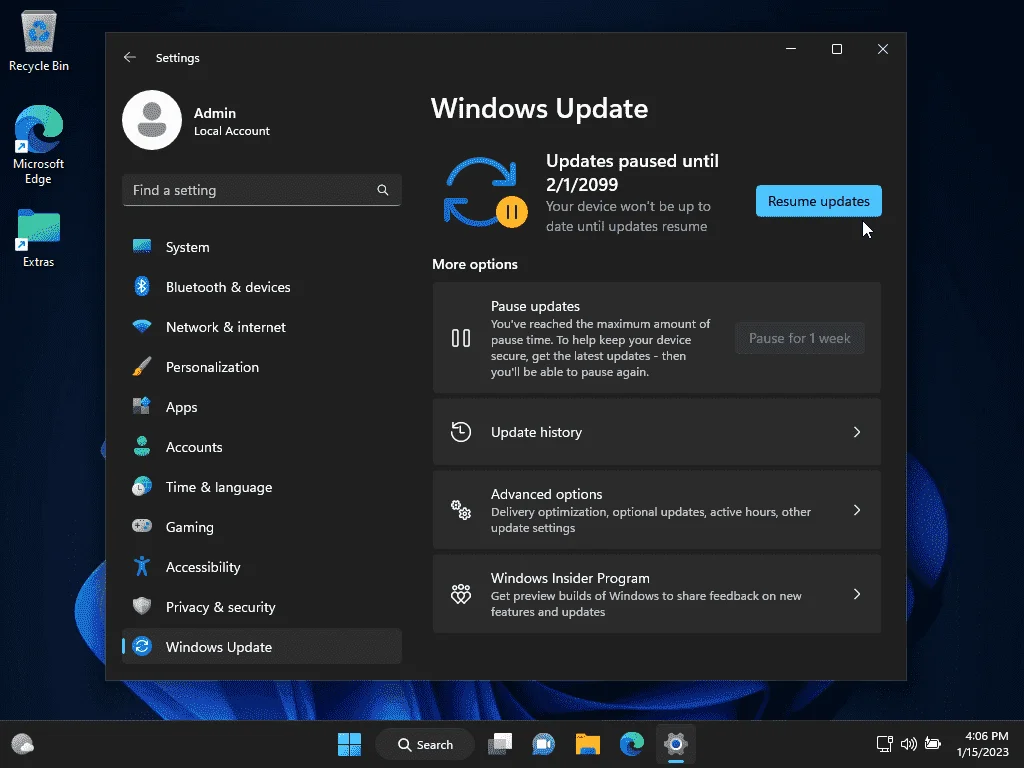This screenshot has height=768, width=1024.
Task: Open the Windows Insider Program title
Action: (570, 578)
